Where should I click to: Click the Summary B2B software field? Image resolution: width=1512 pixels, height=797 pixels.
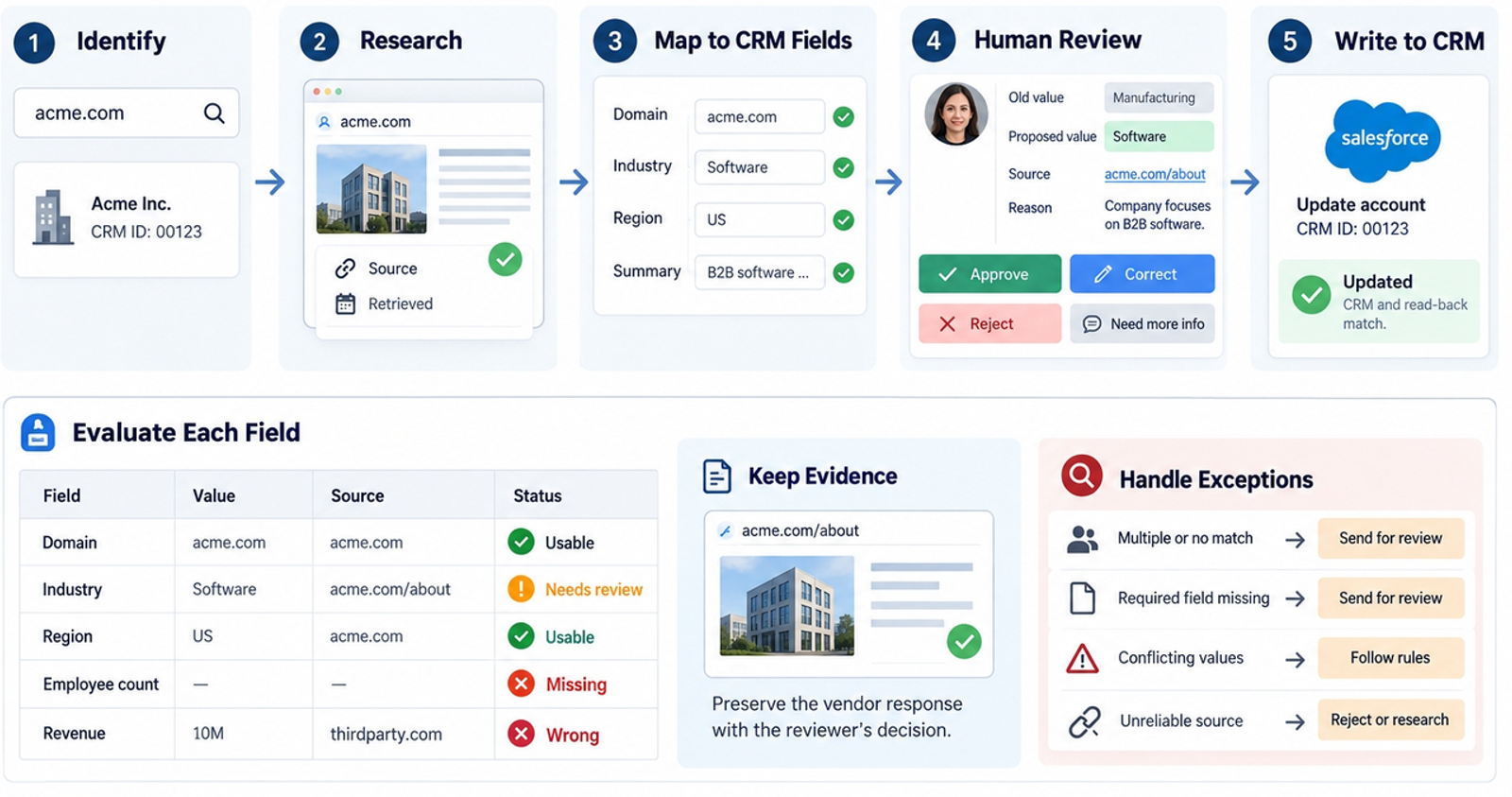tap(759, 272)
